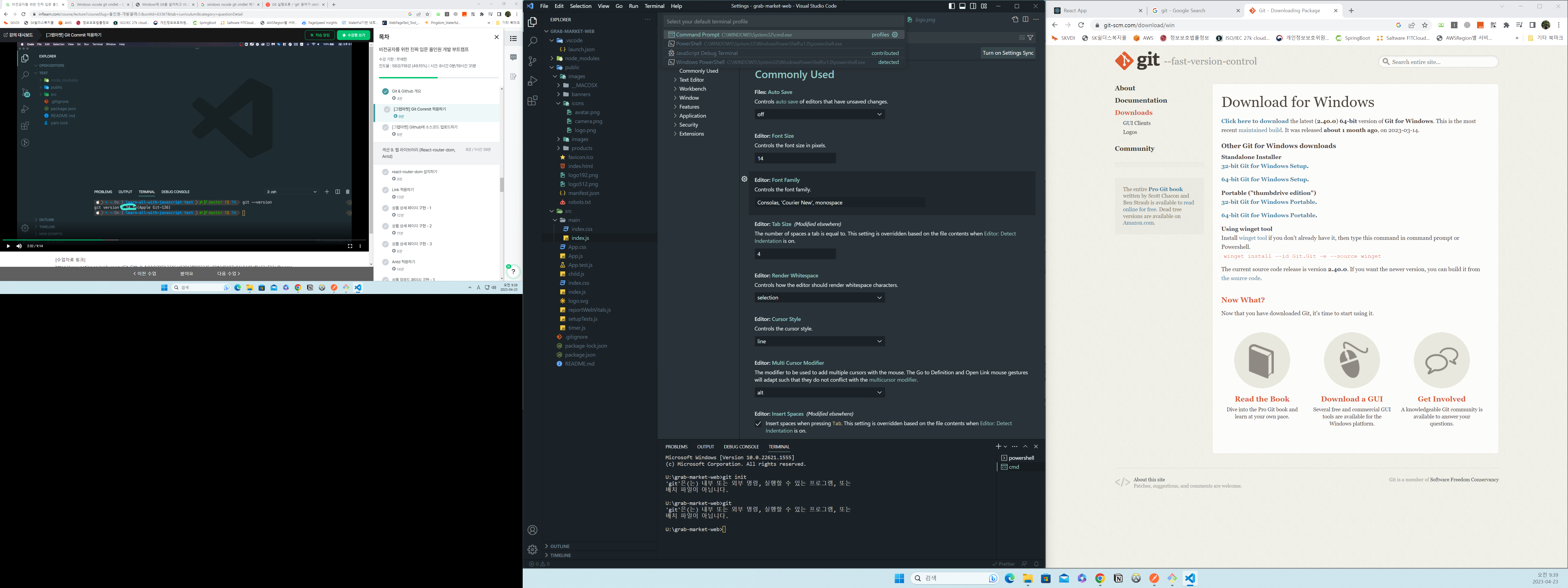Toggle the Insert Spaces checkbox

click(758, 424)
